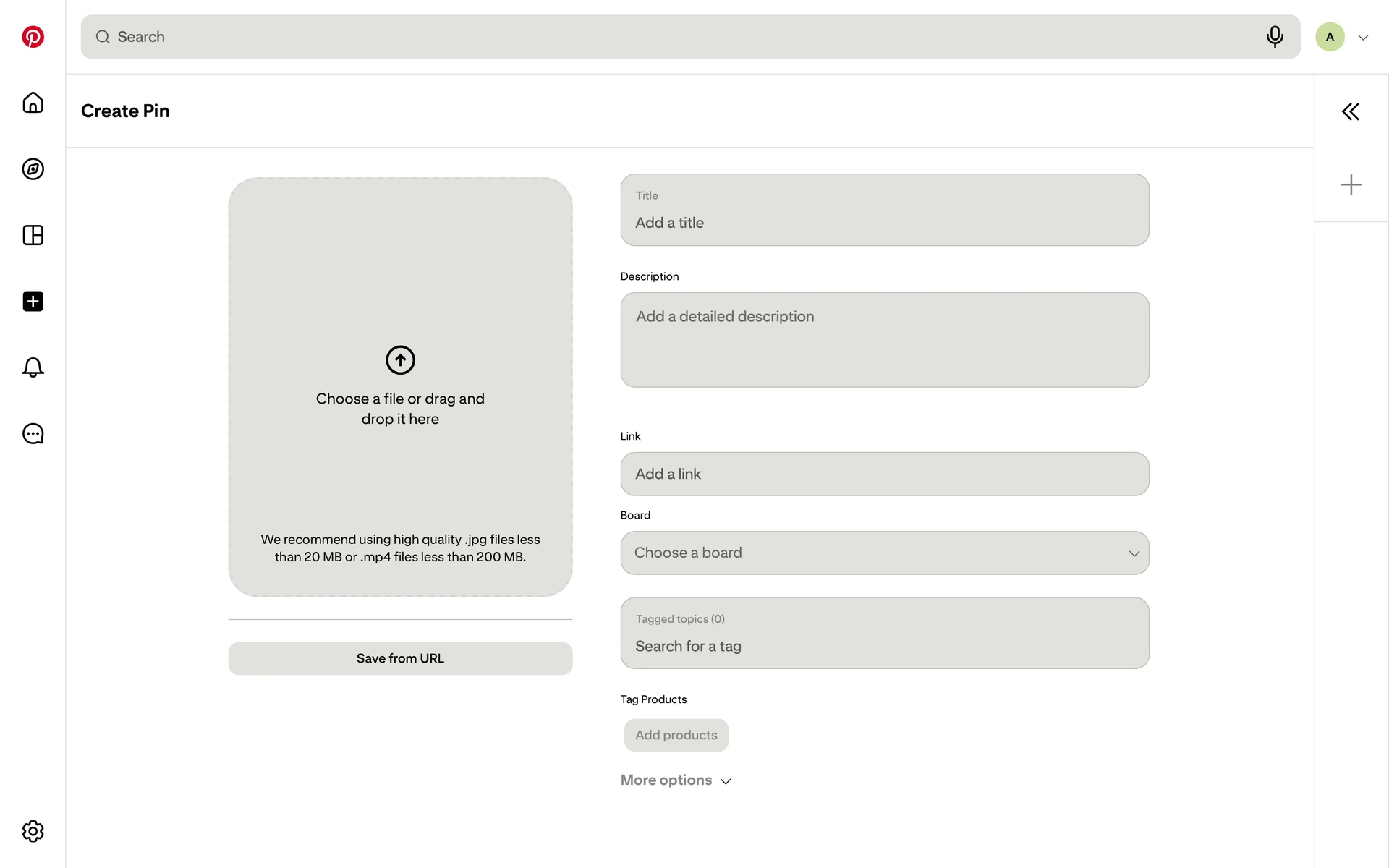Focus the Search for a tag field

(x=884, y=646)
